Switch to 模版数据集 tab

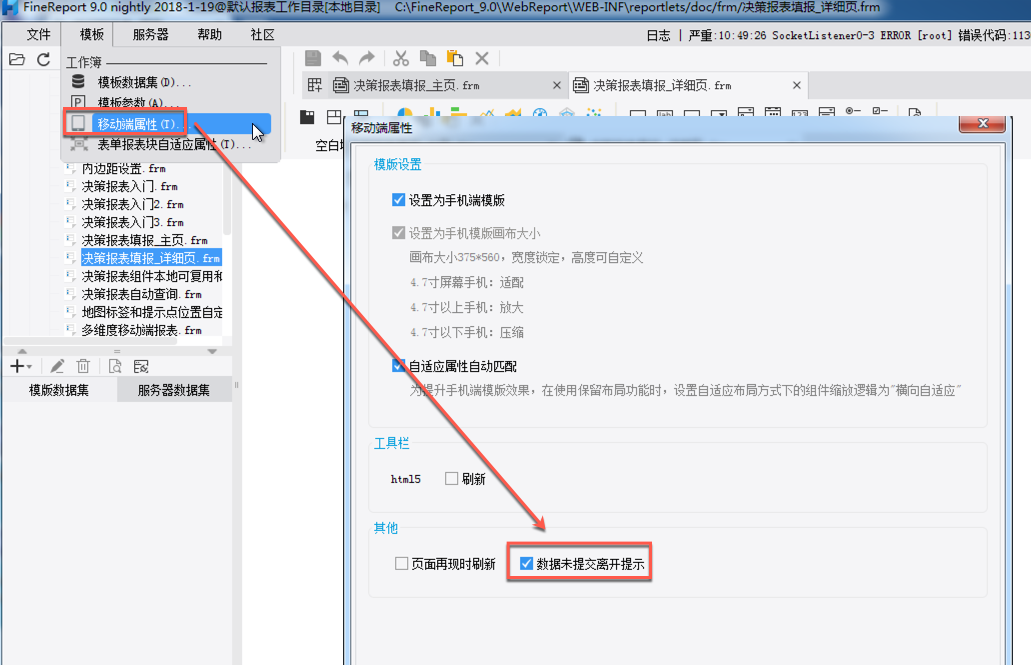coord(59,390)
